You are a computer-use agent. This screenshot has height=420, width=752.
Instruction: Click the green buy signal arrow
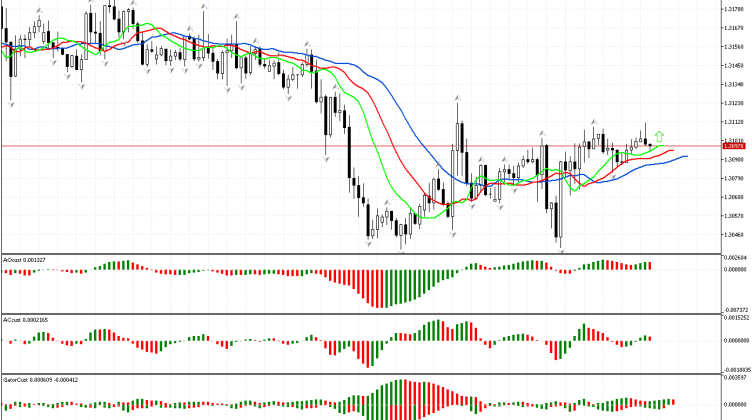[x=660, y=135]
